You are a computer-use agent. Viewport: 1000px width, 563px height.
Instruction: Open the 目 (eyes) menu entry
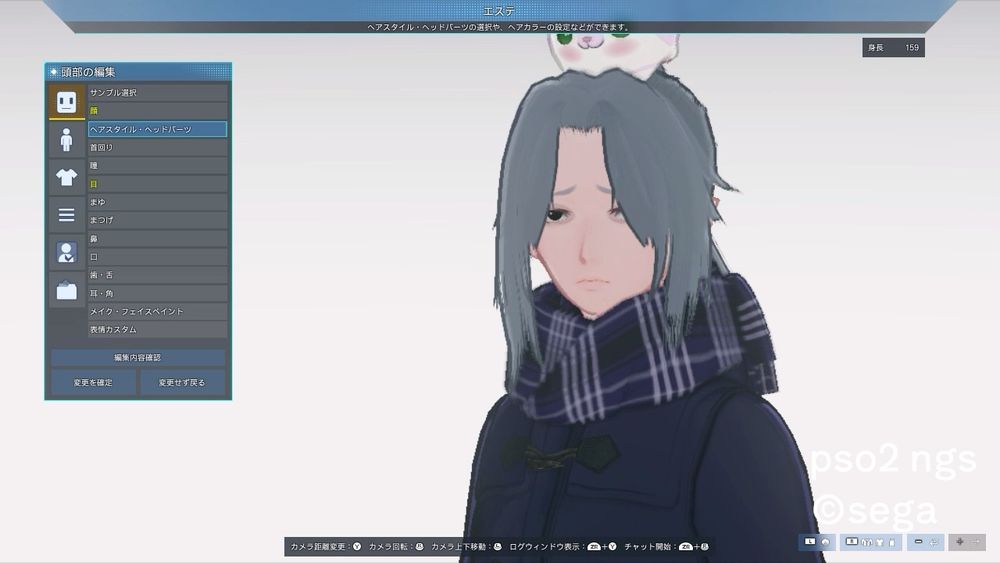pyautogui.click(x=157, y=184)
